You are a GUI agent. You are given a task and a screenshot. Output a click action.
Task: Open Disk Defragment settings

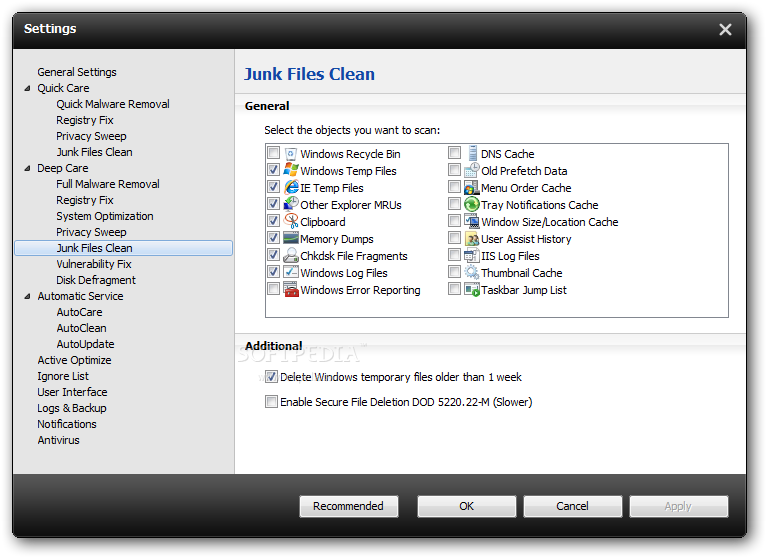click(x=96, y=280)
